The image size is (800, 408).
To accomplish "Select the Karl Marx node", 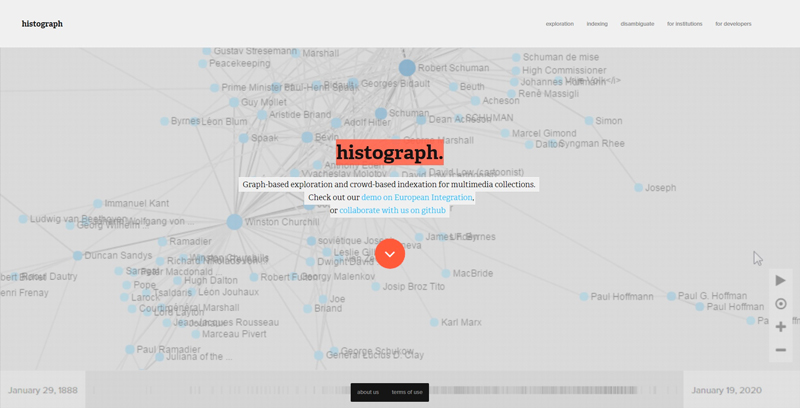I will click(434, 322).
